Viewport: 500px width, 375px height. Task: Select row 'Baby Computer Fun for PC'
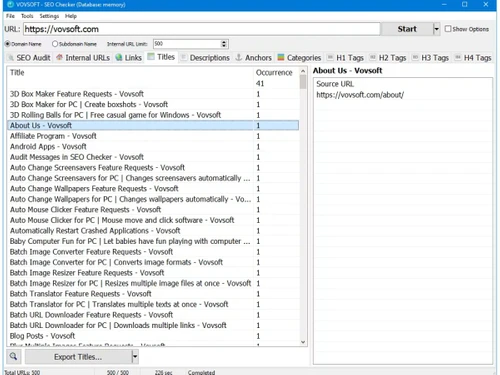153,241
